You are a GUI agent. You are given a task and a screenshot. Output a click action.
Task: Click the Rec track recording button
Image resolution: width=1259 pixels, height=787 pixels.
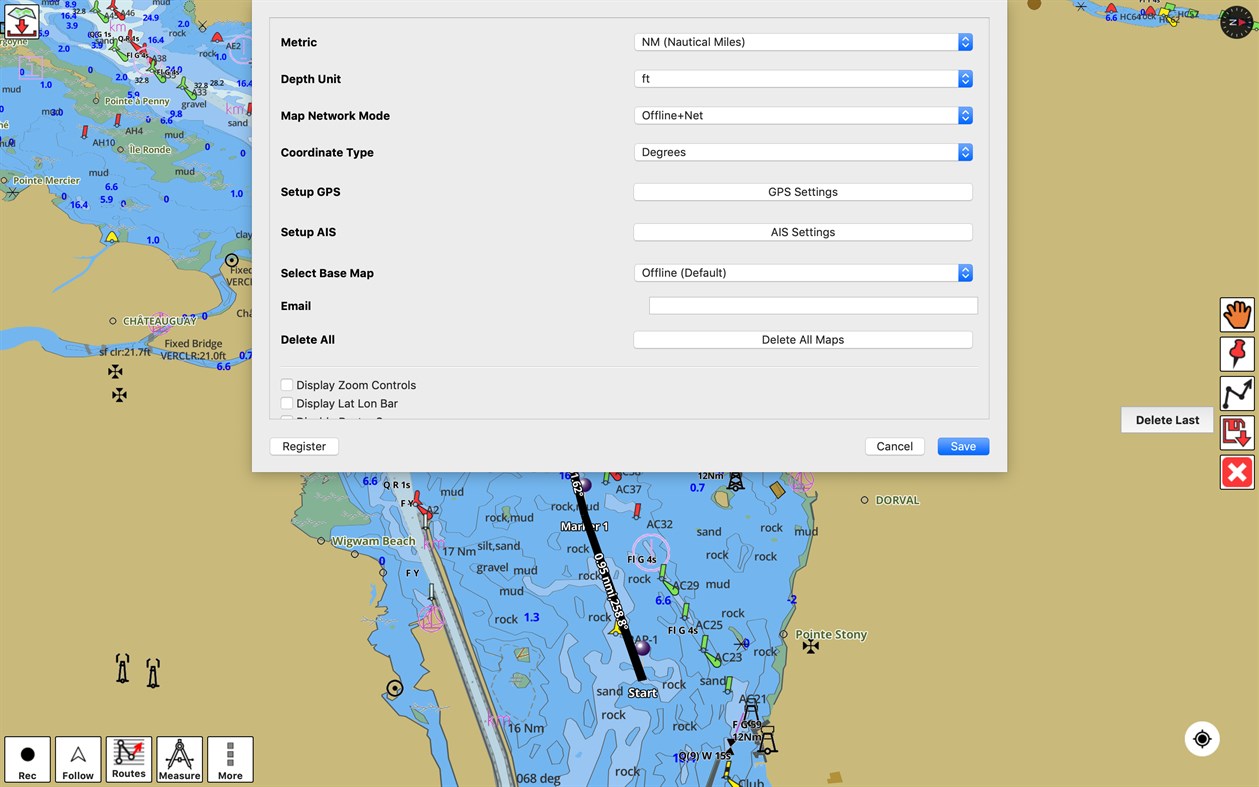click(x=27, y=759)
